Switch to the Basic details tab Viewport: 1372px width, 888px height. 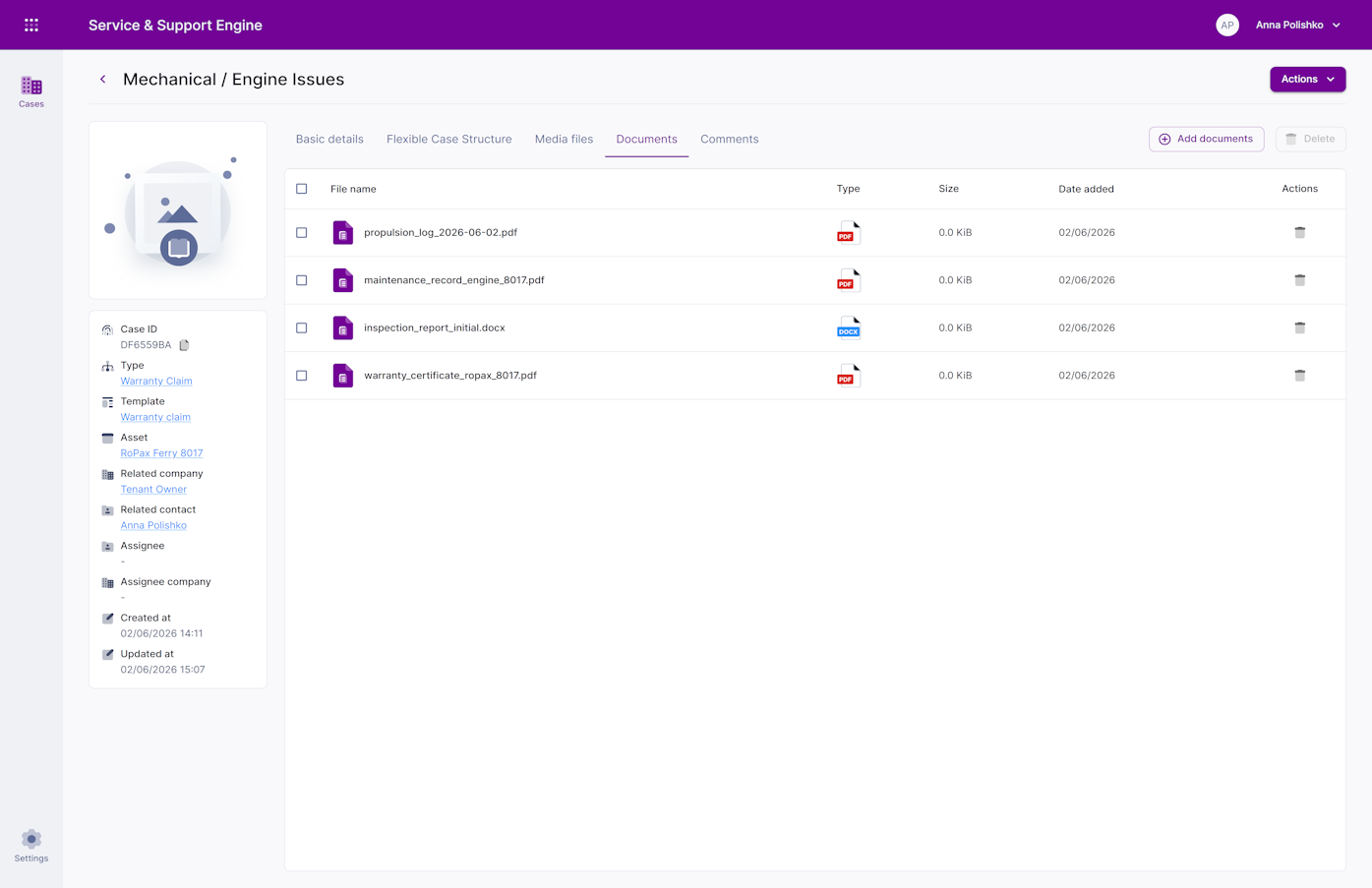[329, 140]
